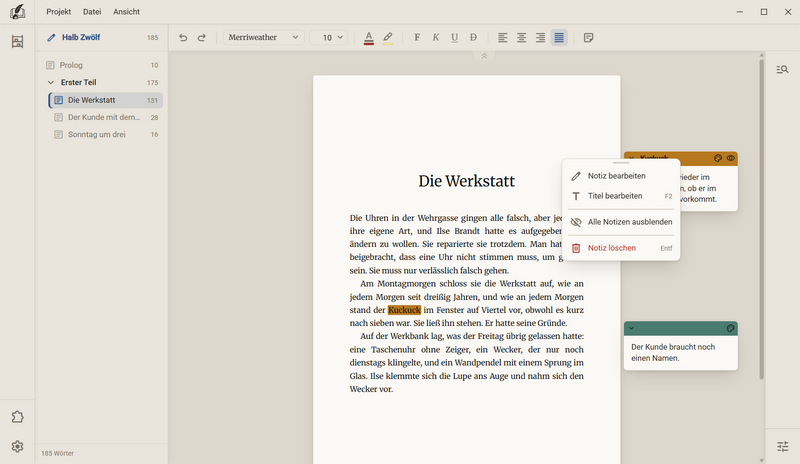Open the Ansicht menu

coord(127,12)
